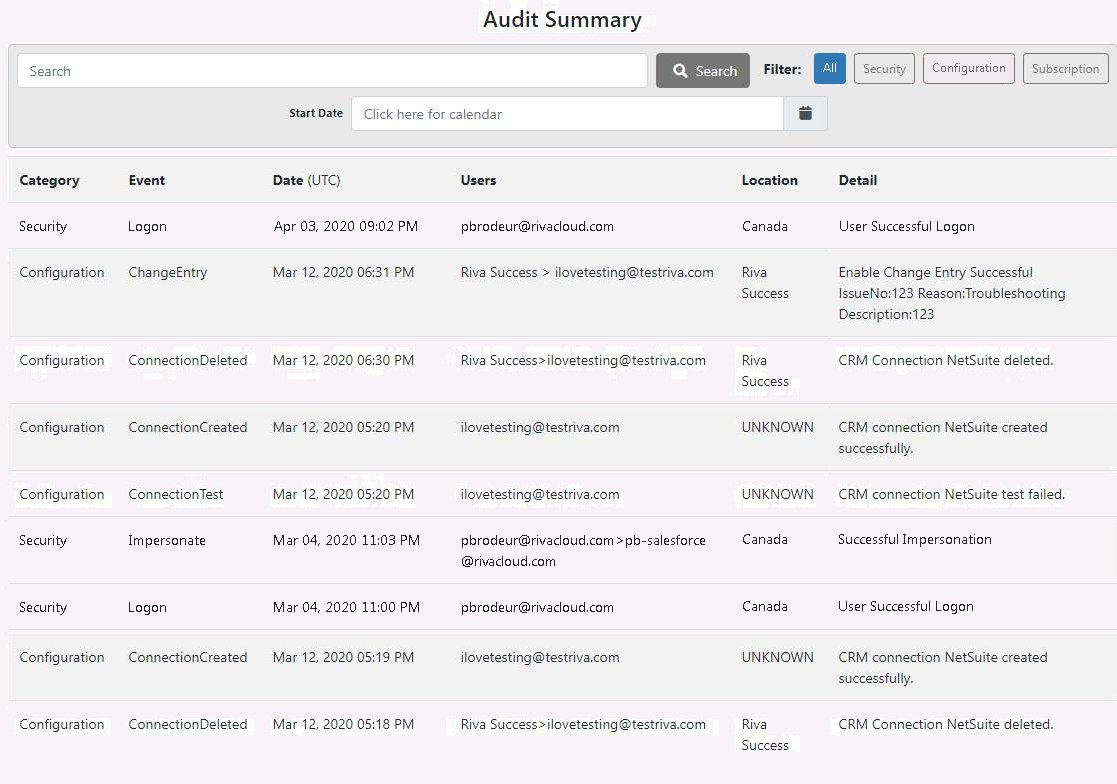1117x784 pixels.
Task: Click the calendar icon next to Start Date
Action: [x=805, y=113]
